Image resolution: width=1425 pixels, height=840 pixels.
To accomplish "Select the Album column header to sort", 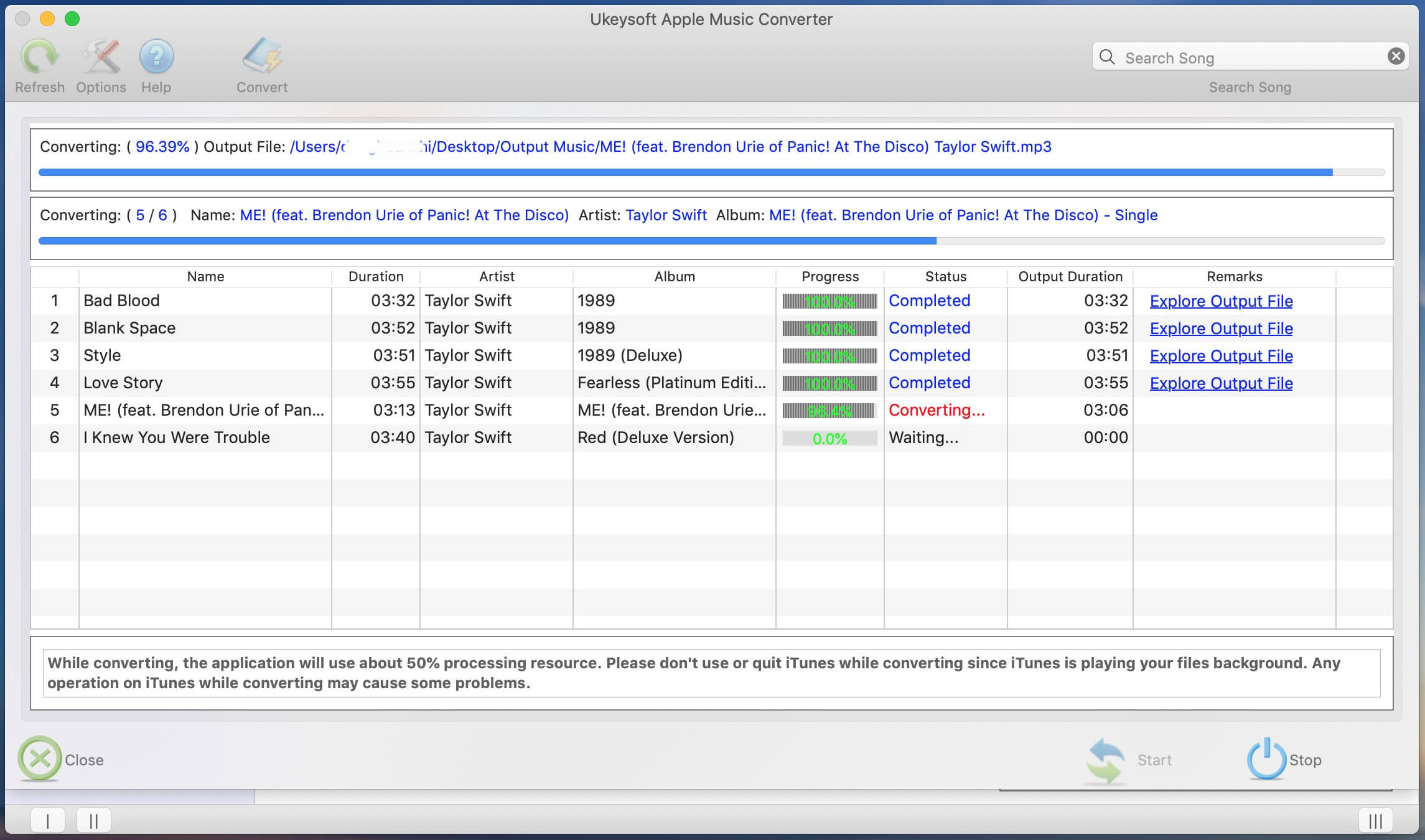I will pos(674,276).
